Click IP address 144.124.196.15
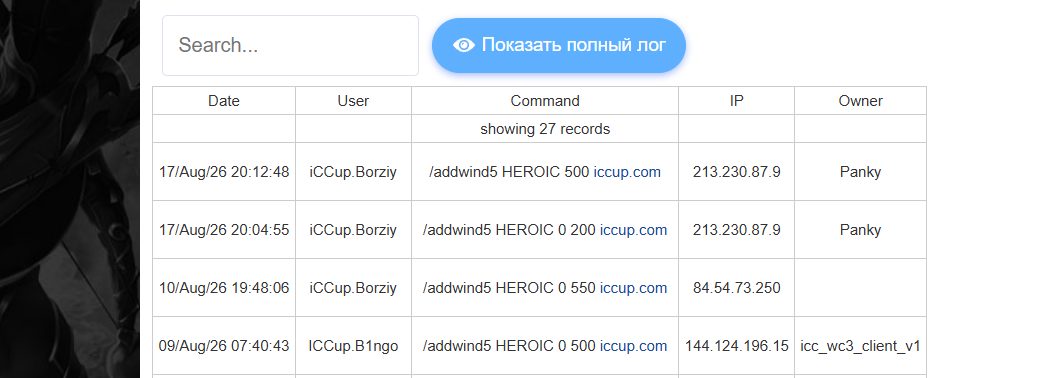The width and height of the screenshot is (1041, 378). (736, 346)
